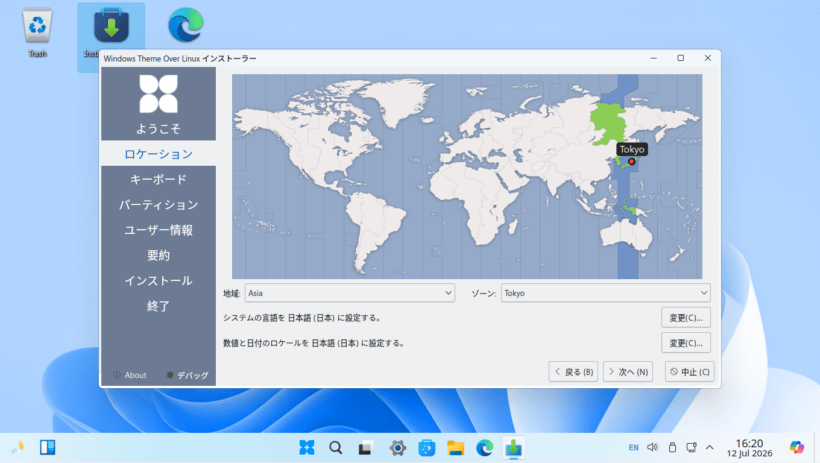Click the volume speaker tray icon
The image size is (820, 463).
[652, 447]
